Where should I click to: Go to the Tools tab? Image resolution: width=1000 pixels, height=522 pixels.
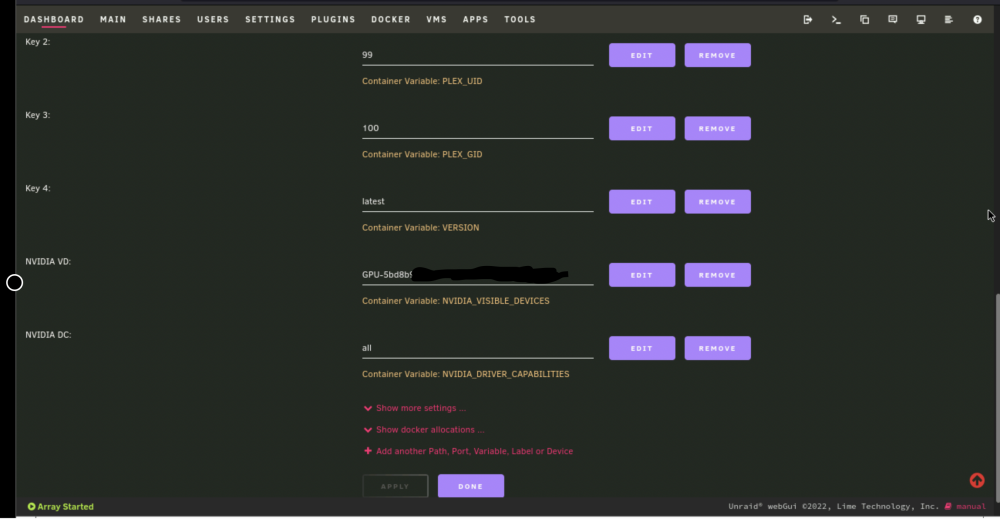(x=520, y=20)
